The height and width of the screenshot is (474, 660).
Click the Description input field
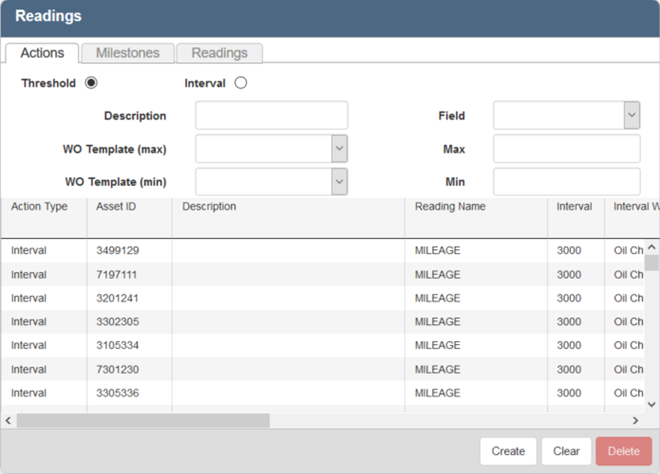coord(271,116)
